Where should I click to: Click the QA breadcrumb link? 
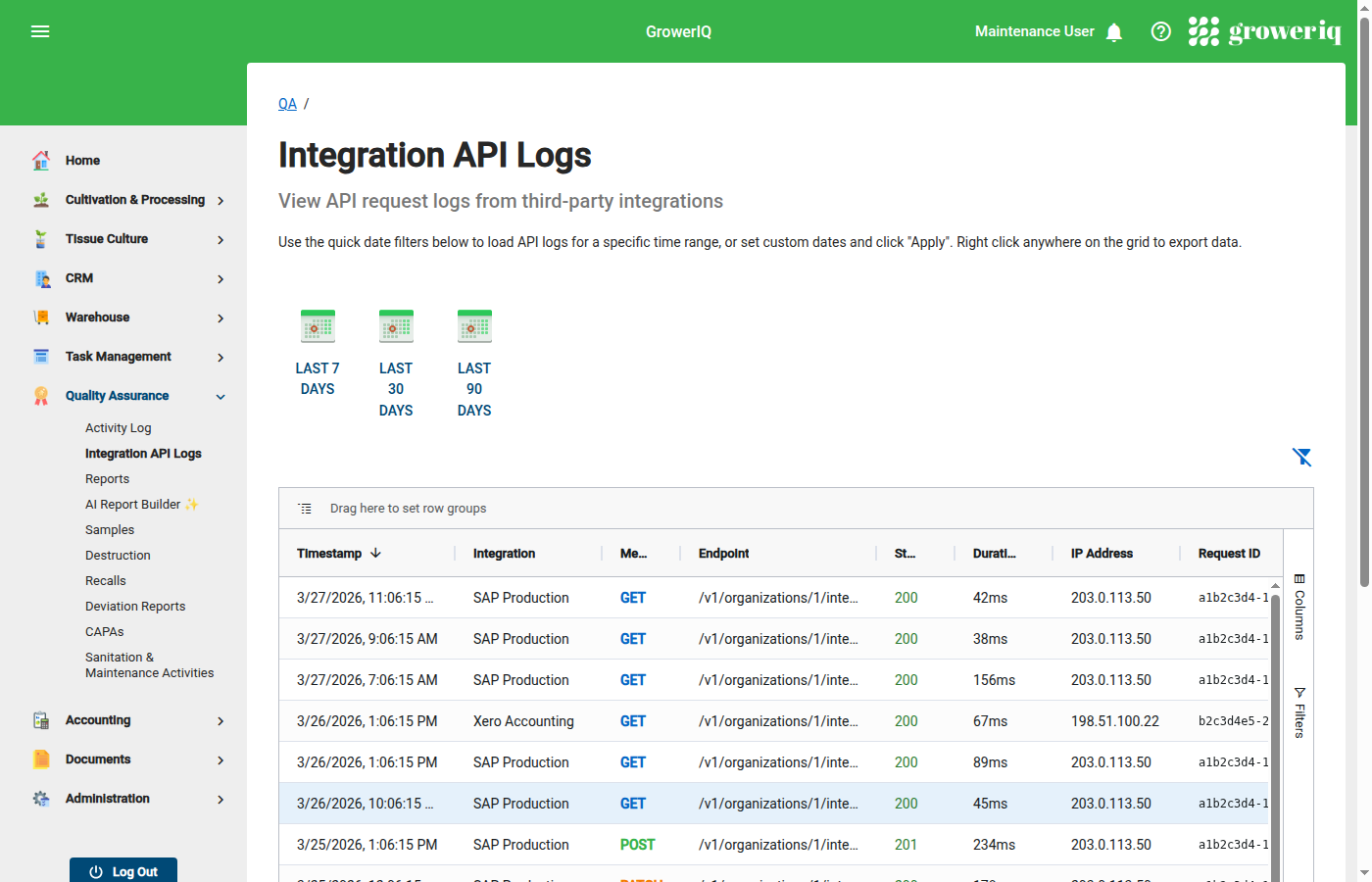tap(287, 103)
